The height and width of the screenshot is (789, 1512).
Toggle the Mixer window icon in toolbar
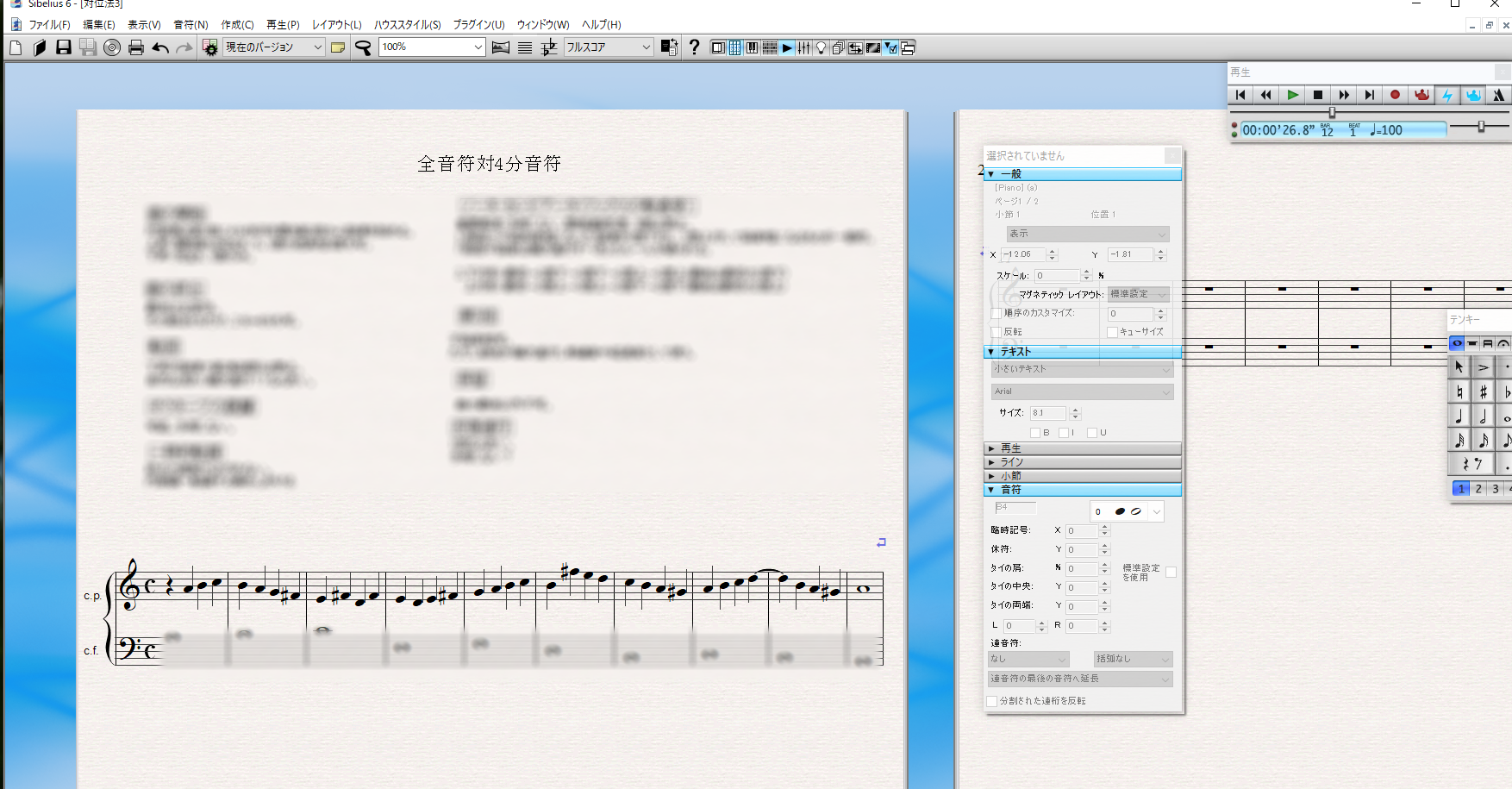pos(803,47)
